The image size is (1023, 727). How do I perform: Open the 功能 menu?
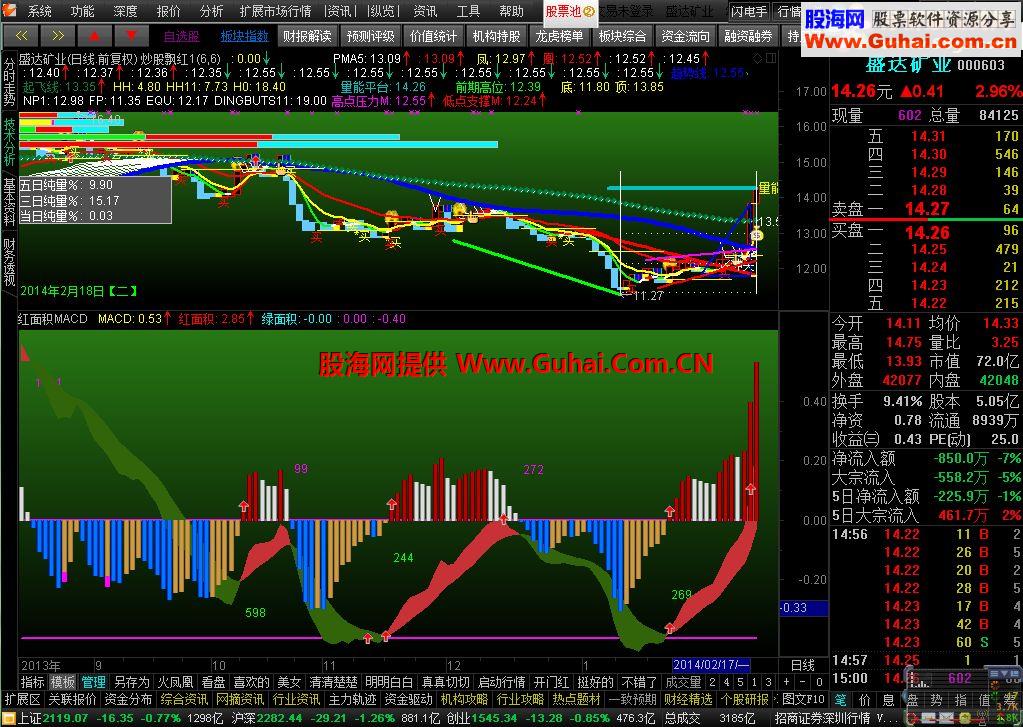82,11
